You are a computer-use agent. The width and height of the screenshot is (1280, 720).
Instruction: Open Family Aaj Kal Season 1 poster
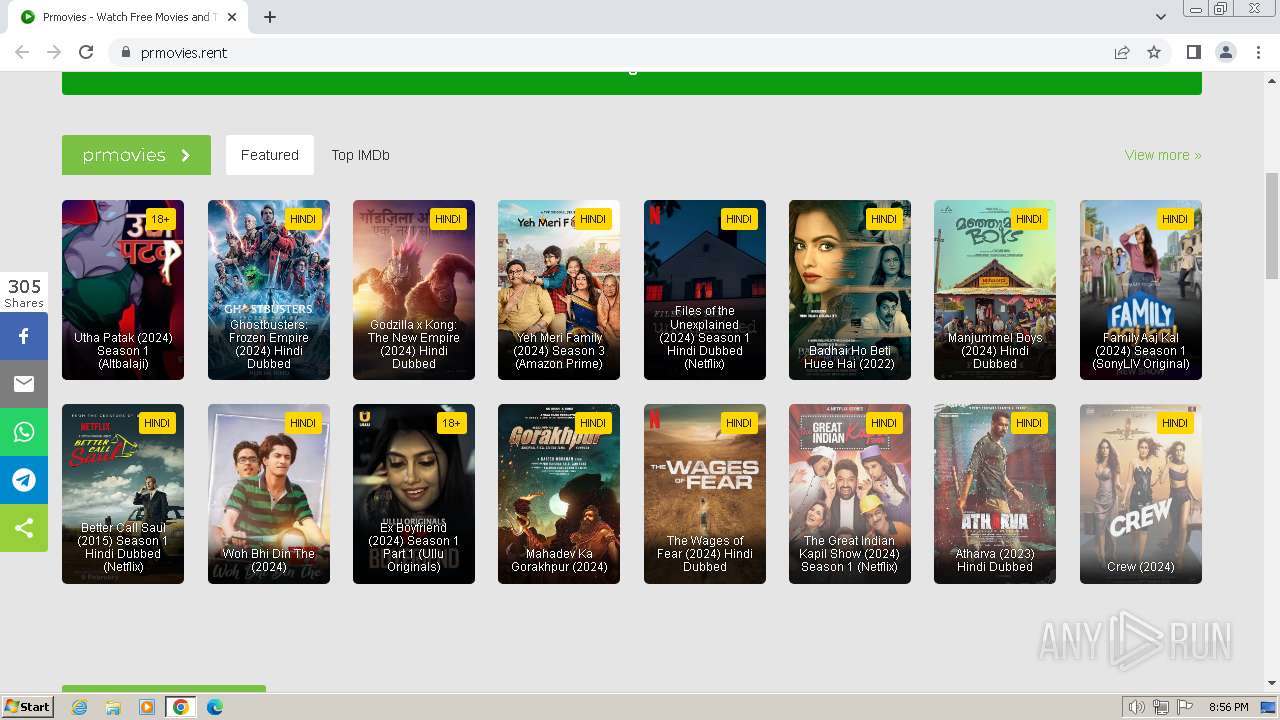(x=1141, y=290)
